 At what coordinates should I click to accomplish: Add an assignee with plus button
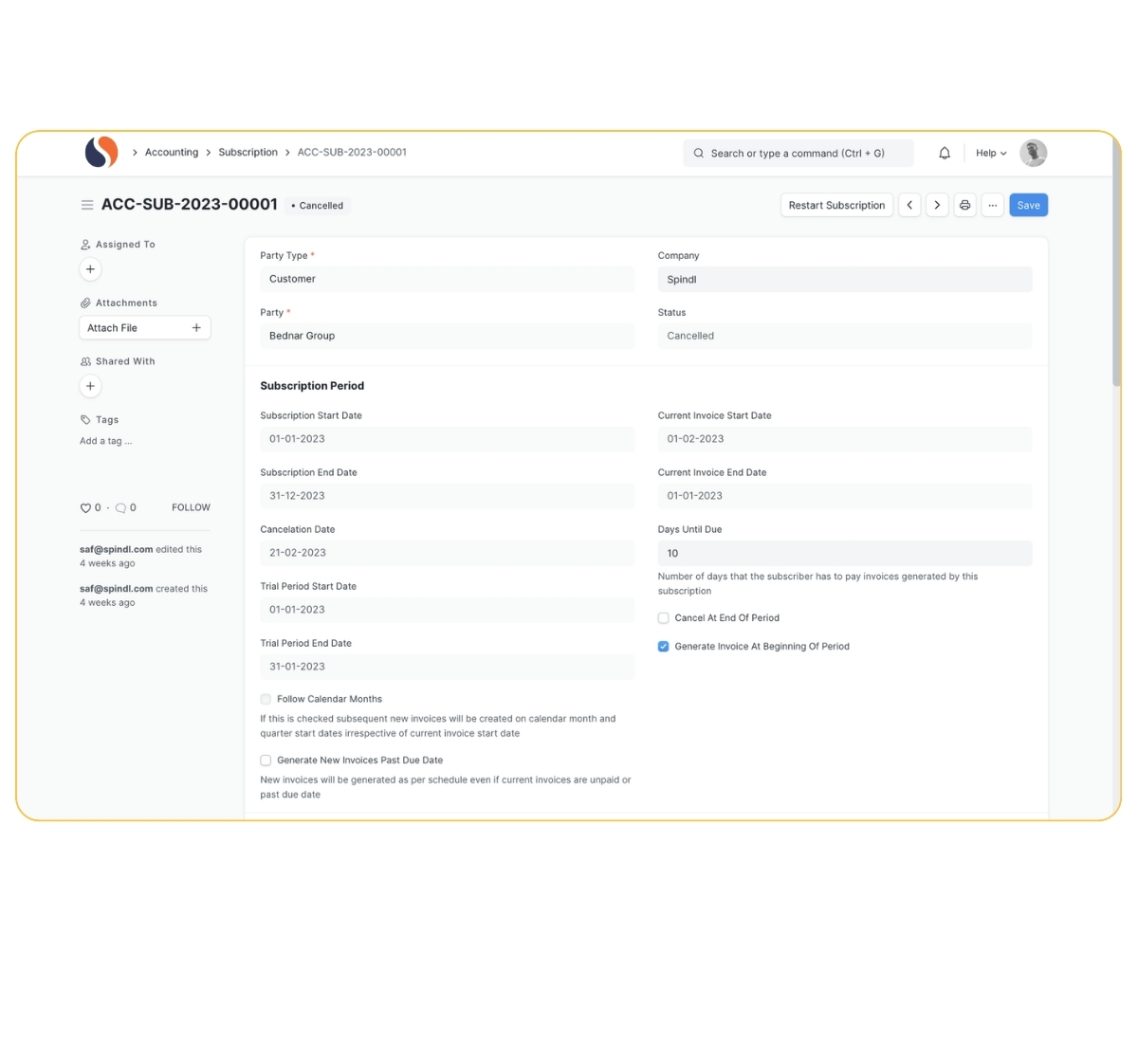tap(90, 269)
